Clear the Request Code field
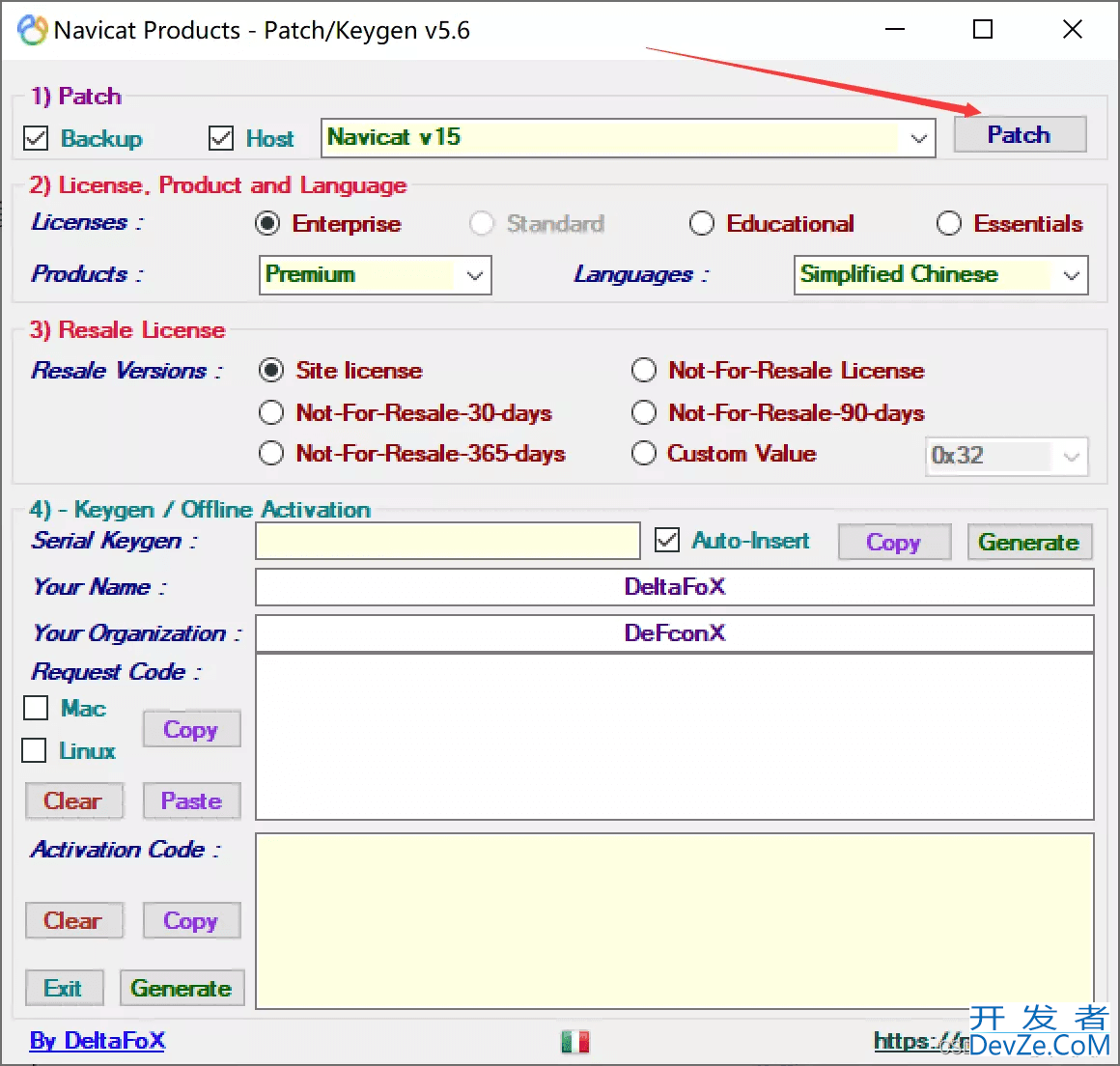Viewport: 1120px width, 1066px height. (x=73, y=800)
